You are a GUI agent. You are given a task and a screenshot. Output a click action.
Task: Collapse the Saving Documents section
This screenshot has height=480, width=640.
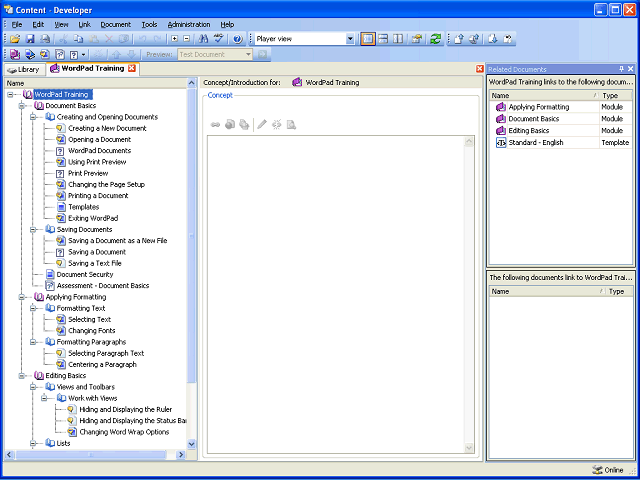[33, 230]
